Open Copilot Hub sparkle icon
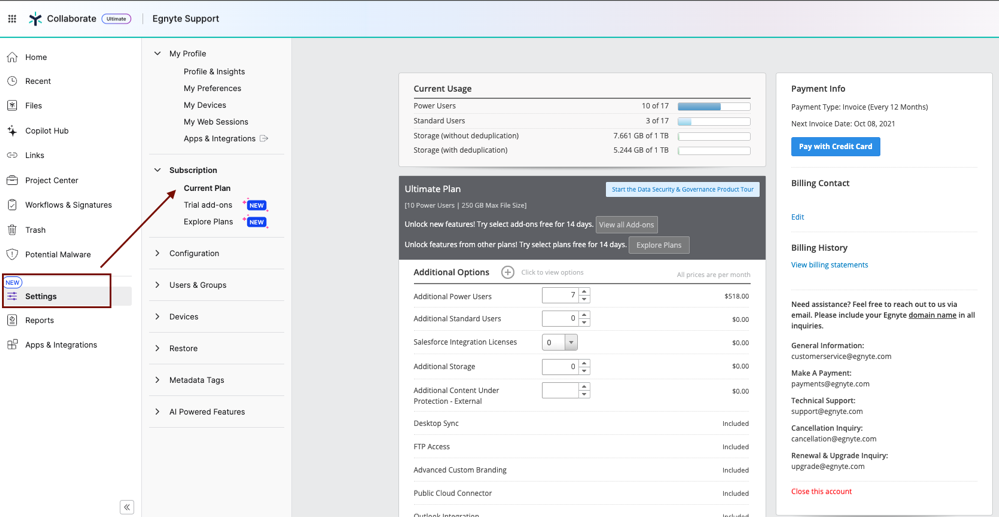This screenshot has height=517, width=999. [x=12, y=131]
